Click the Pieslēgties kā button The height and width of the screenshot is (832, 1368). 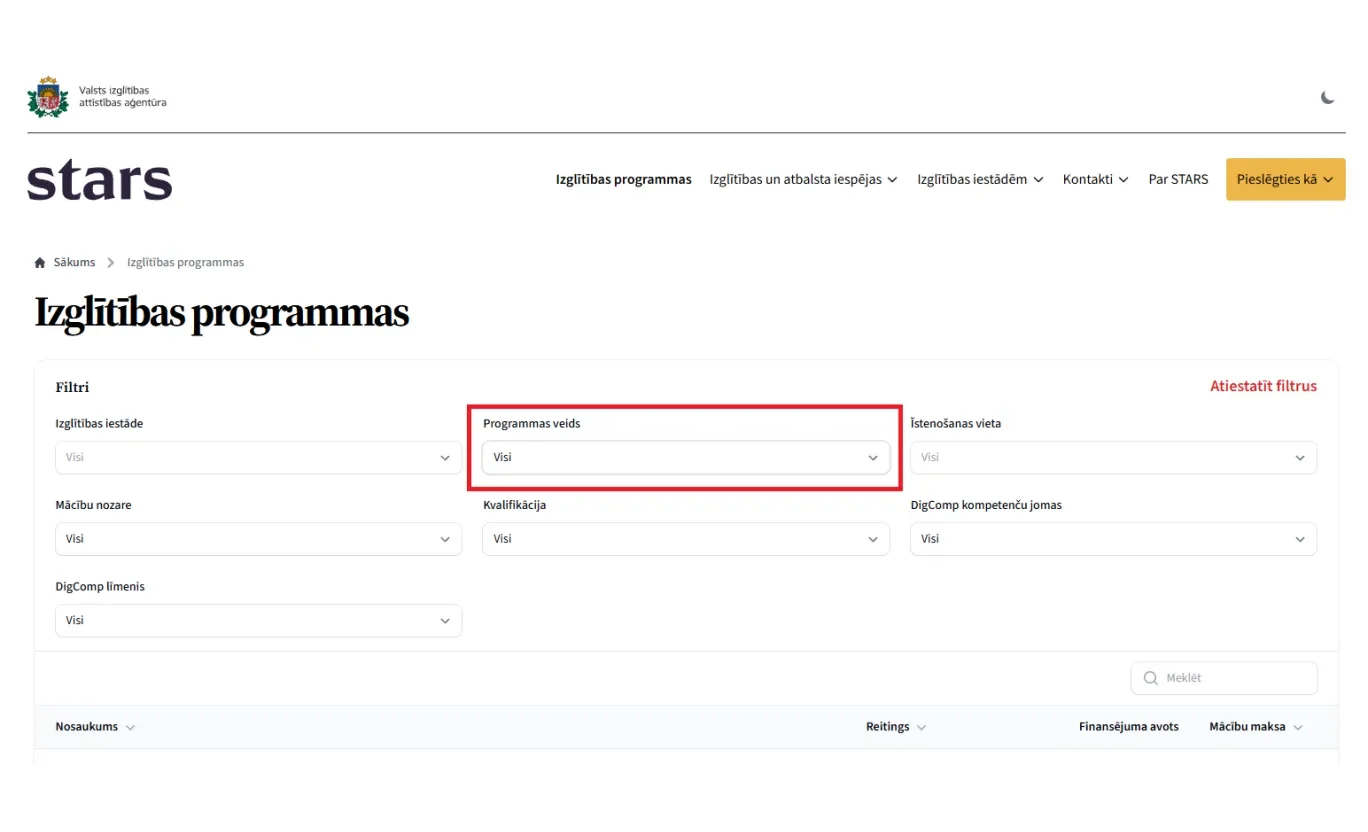click(1285, 179)
